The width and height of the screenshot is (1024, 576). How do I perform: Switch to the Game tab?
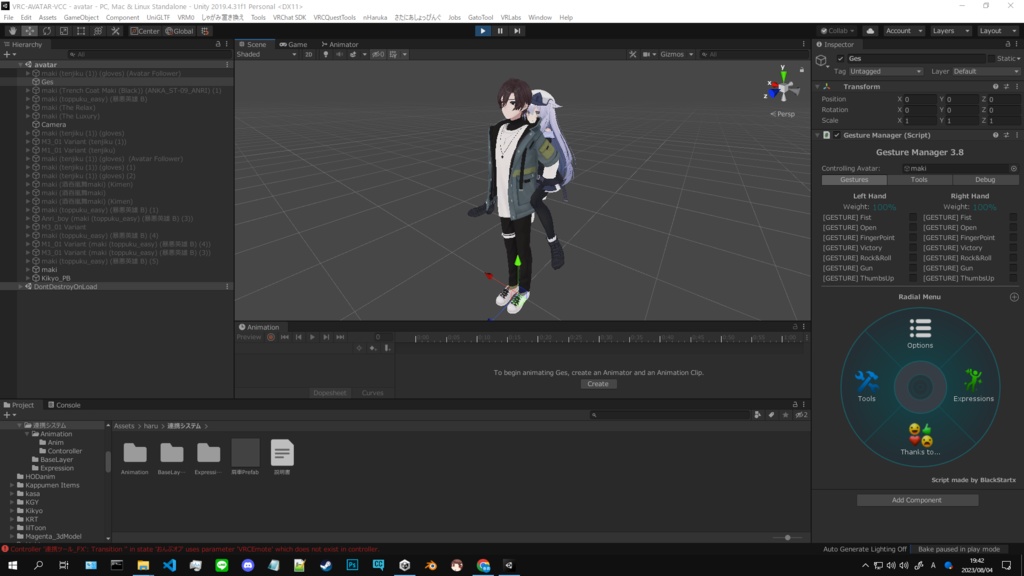(295, 43)
